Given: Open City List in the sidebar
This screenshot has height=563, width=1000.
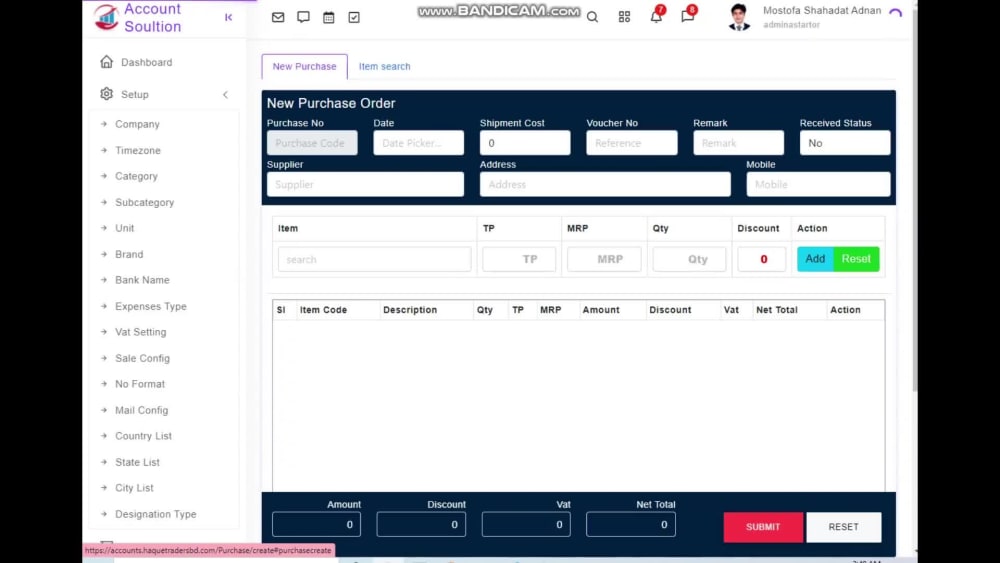Looking at the screenshot, I should point(134,488).
